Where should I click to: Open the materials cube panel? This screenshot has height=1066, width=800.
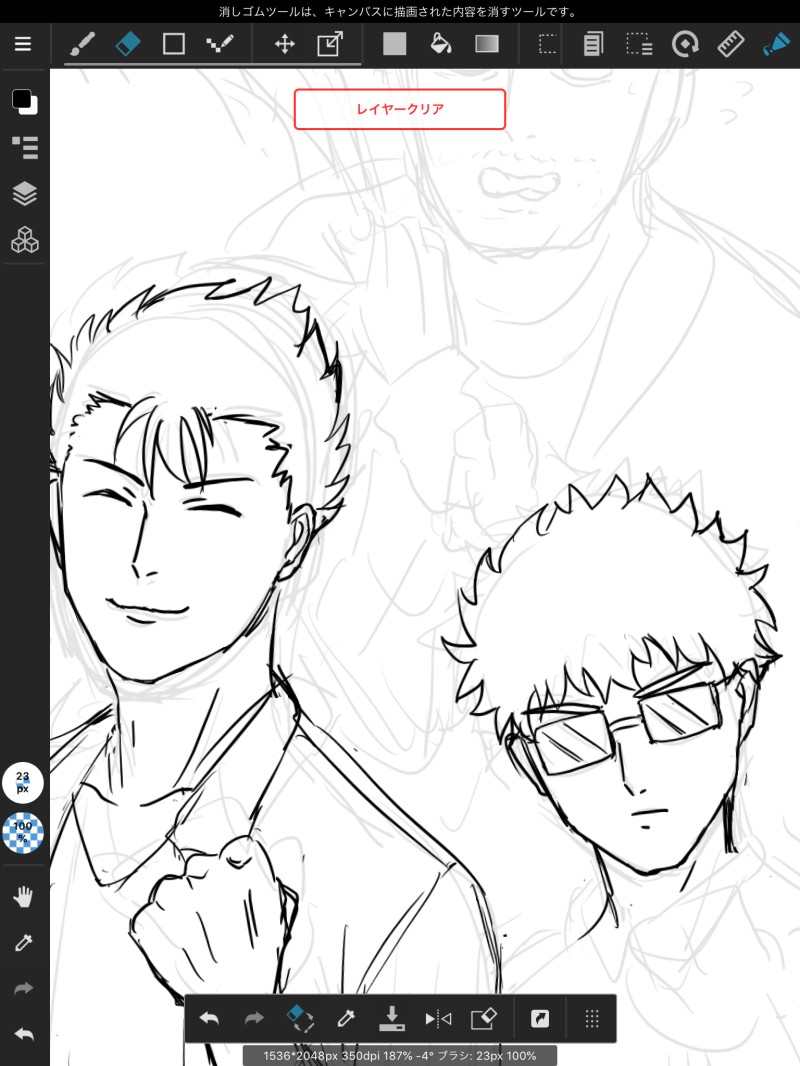pos(24,239)
